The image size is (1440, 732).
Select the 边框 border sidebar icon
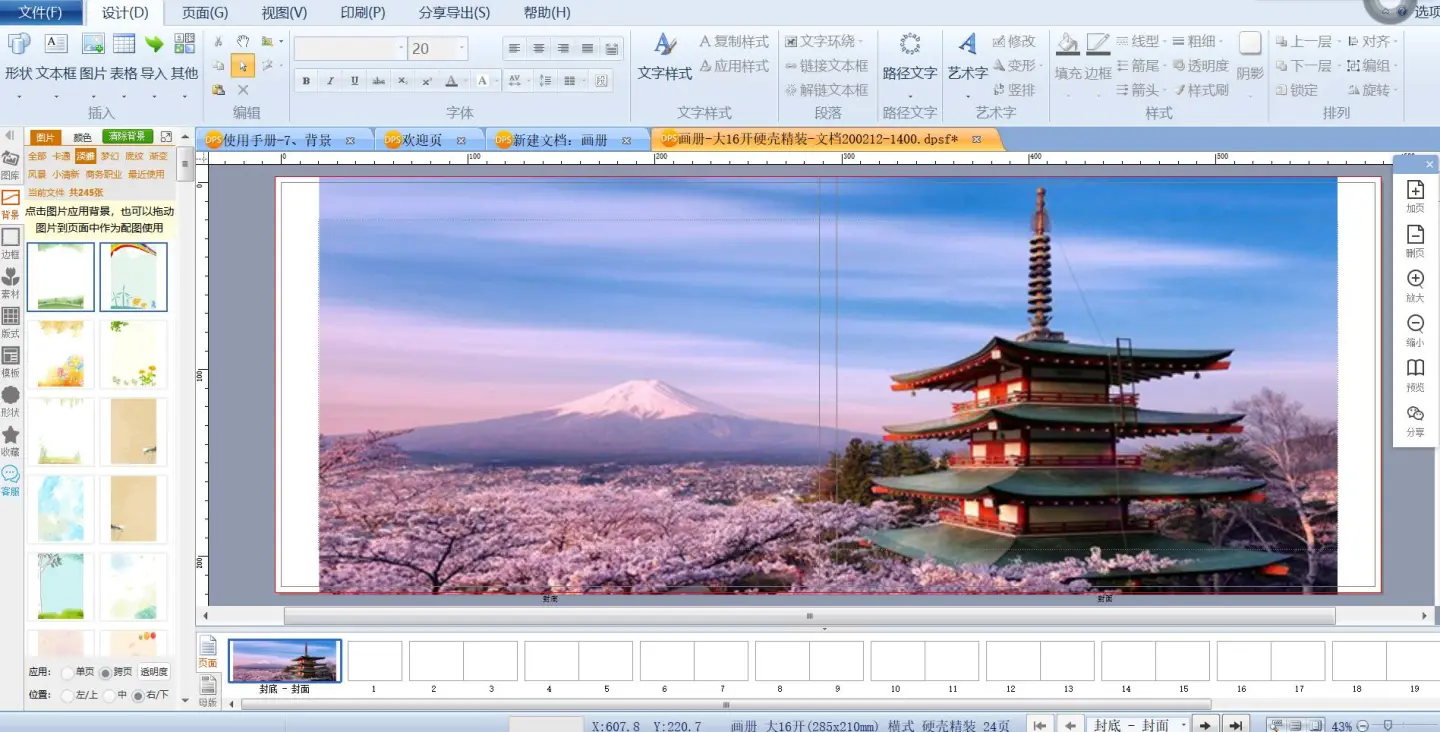pyautogui.click(x=10, y=242)
